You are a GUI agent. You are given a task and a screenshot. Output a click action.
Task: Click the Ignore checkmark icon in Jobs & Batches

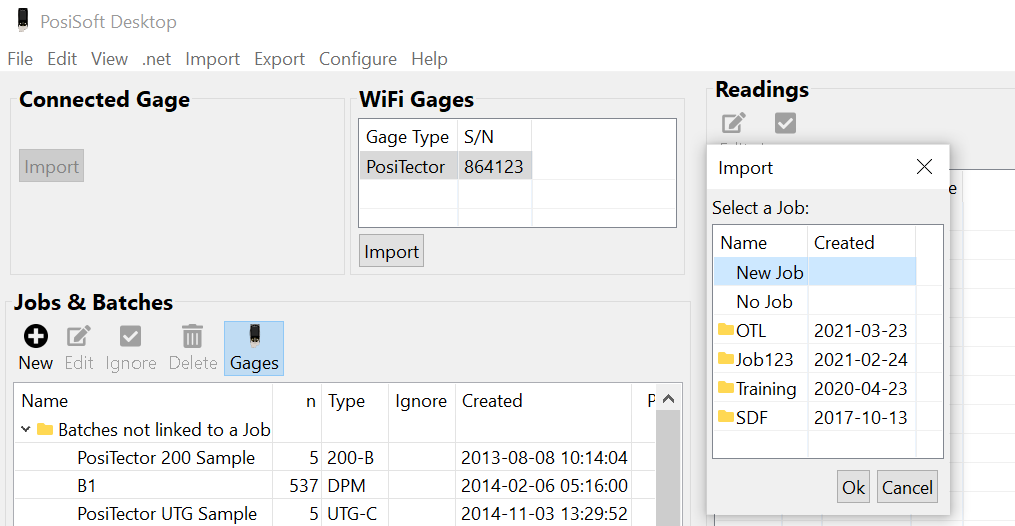[131, 337]
